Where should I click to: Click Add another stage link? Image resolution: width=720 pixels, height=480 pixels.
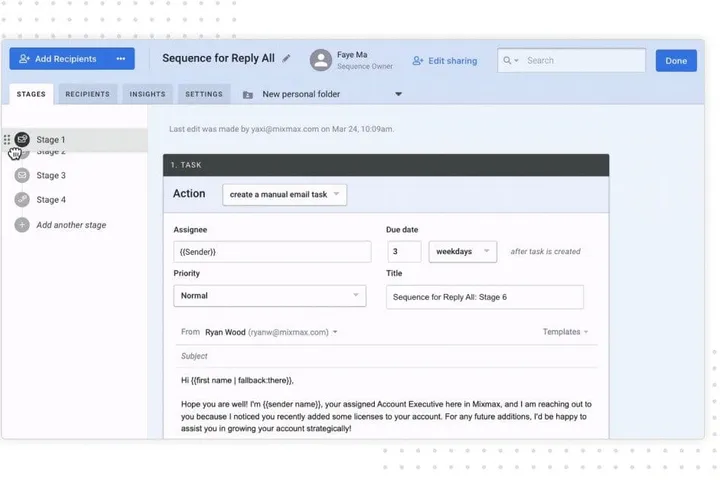coord(71,225)
